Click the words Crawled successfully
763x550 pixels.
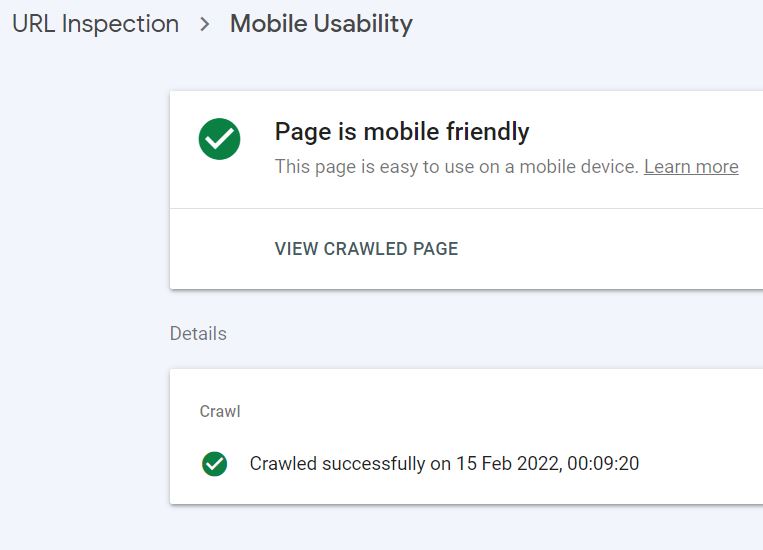(337, 464)
